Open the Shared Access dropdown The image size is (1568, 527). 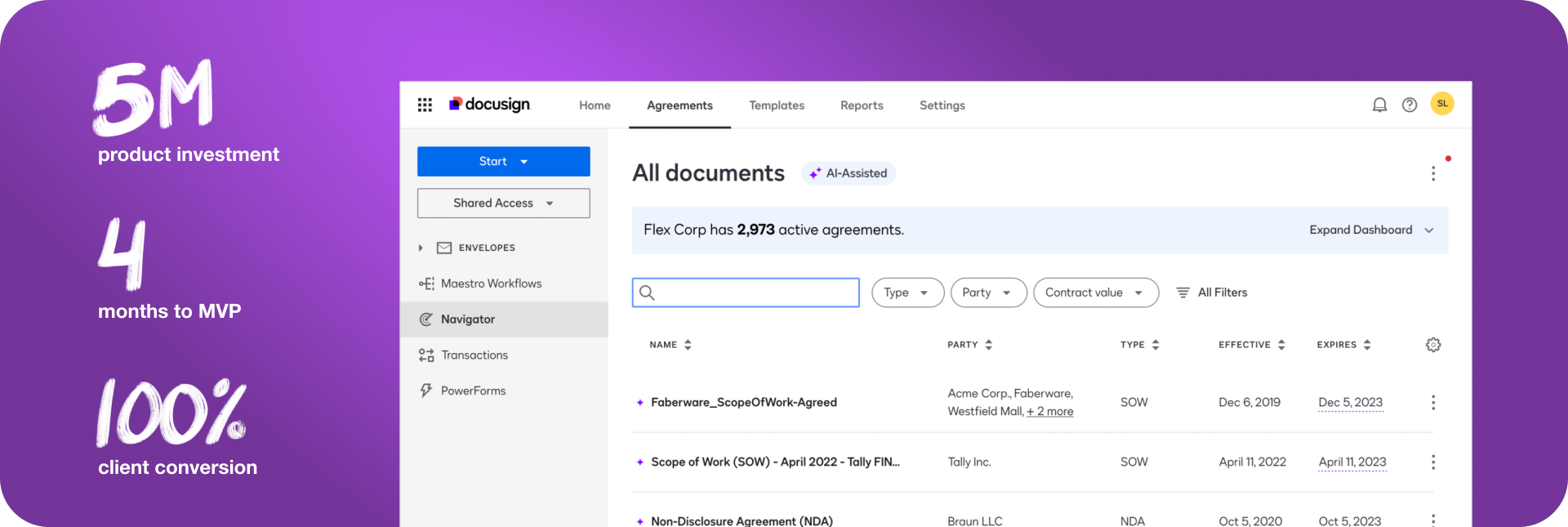[x=504, y=203]
